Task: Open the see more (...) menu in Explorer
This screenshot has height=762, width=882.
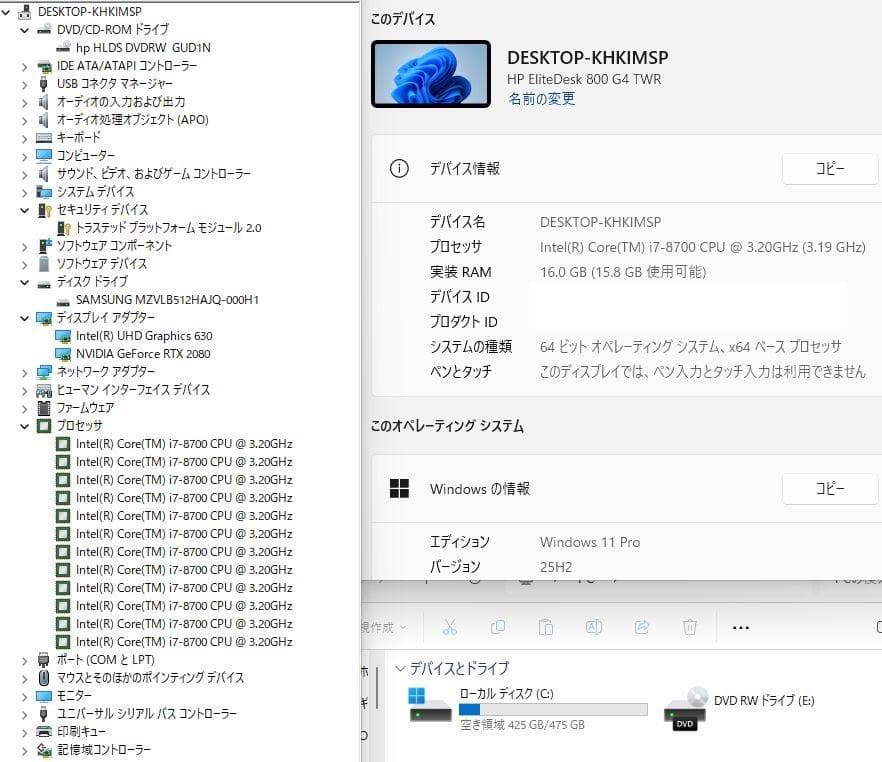Action: click(x=741, y=627)
